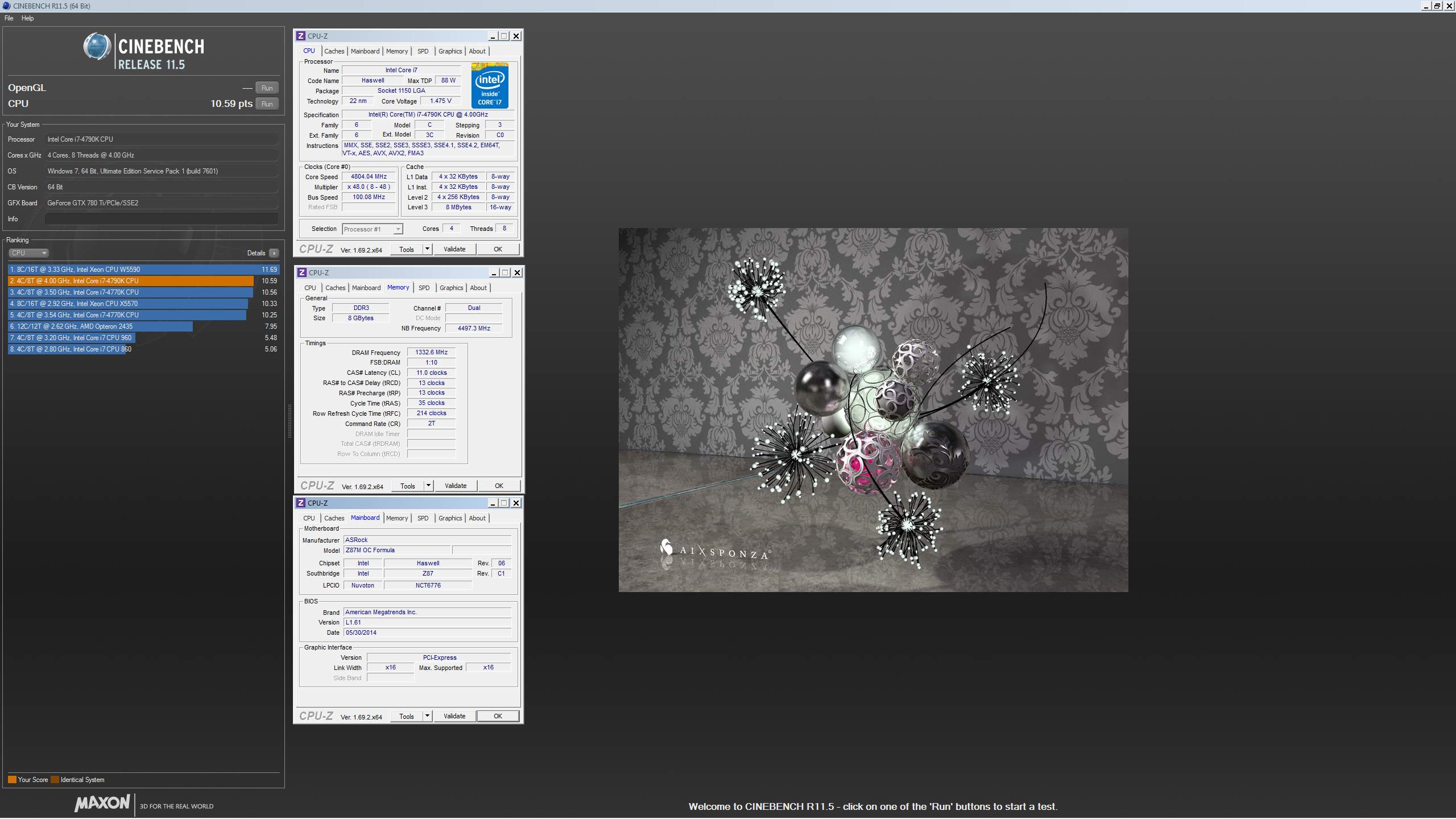Switch to Caches tab in middle CPU-Z window
The height and width of the screenshot is (819, 1456).
coord(335,288)
